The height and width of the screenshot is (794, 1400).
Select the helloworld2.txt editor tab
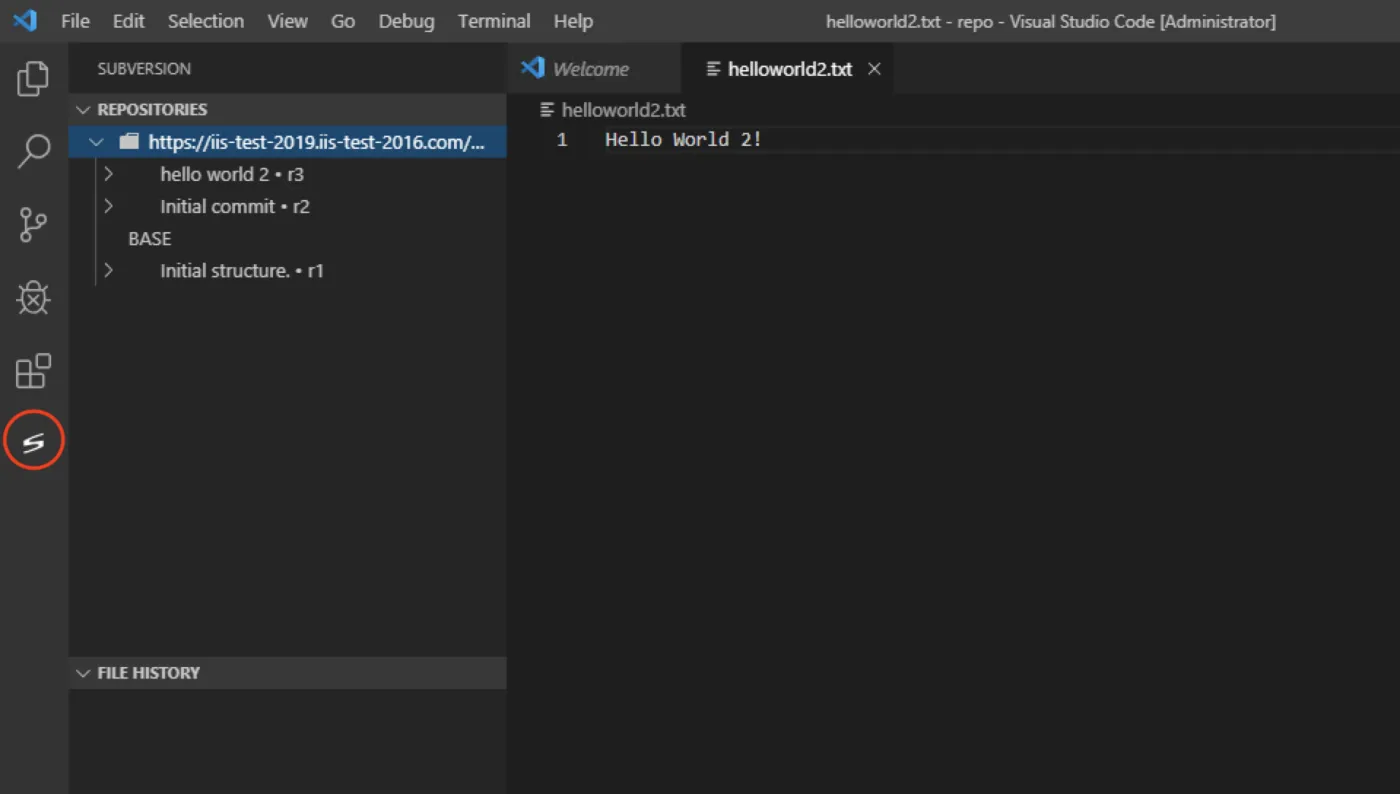[787, 69]
